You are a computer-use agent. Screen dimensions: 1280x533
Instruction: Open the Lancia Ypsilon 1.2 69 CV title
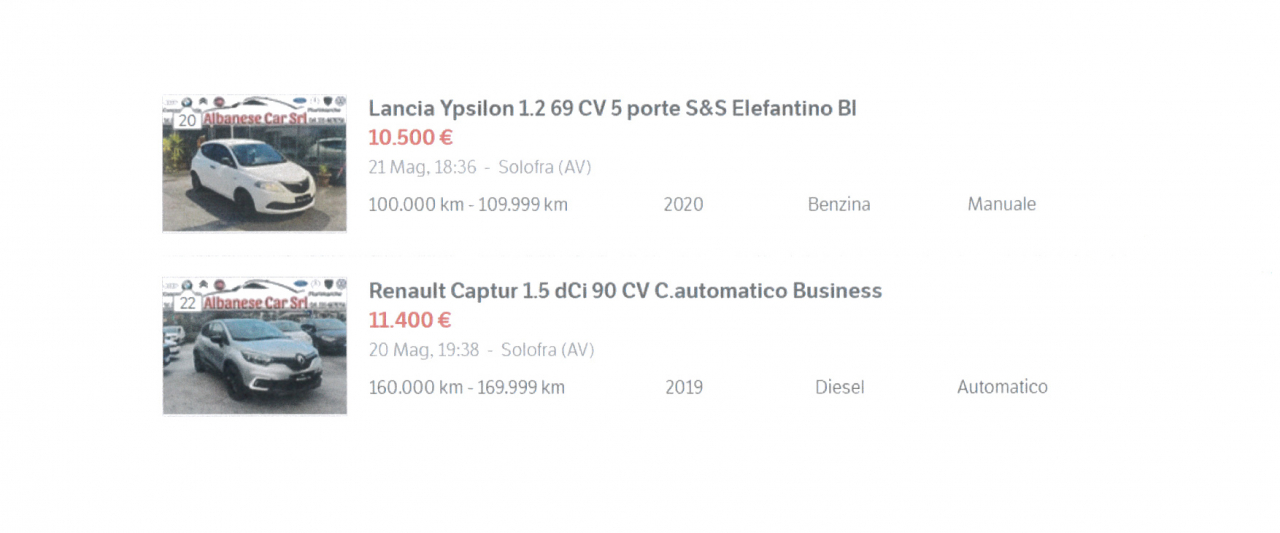point(613,108)
